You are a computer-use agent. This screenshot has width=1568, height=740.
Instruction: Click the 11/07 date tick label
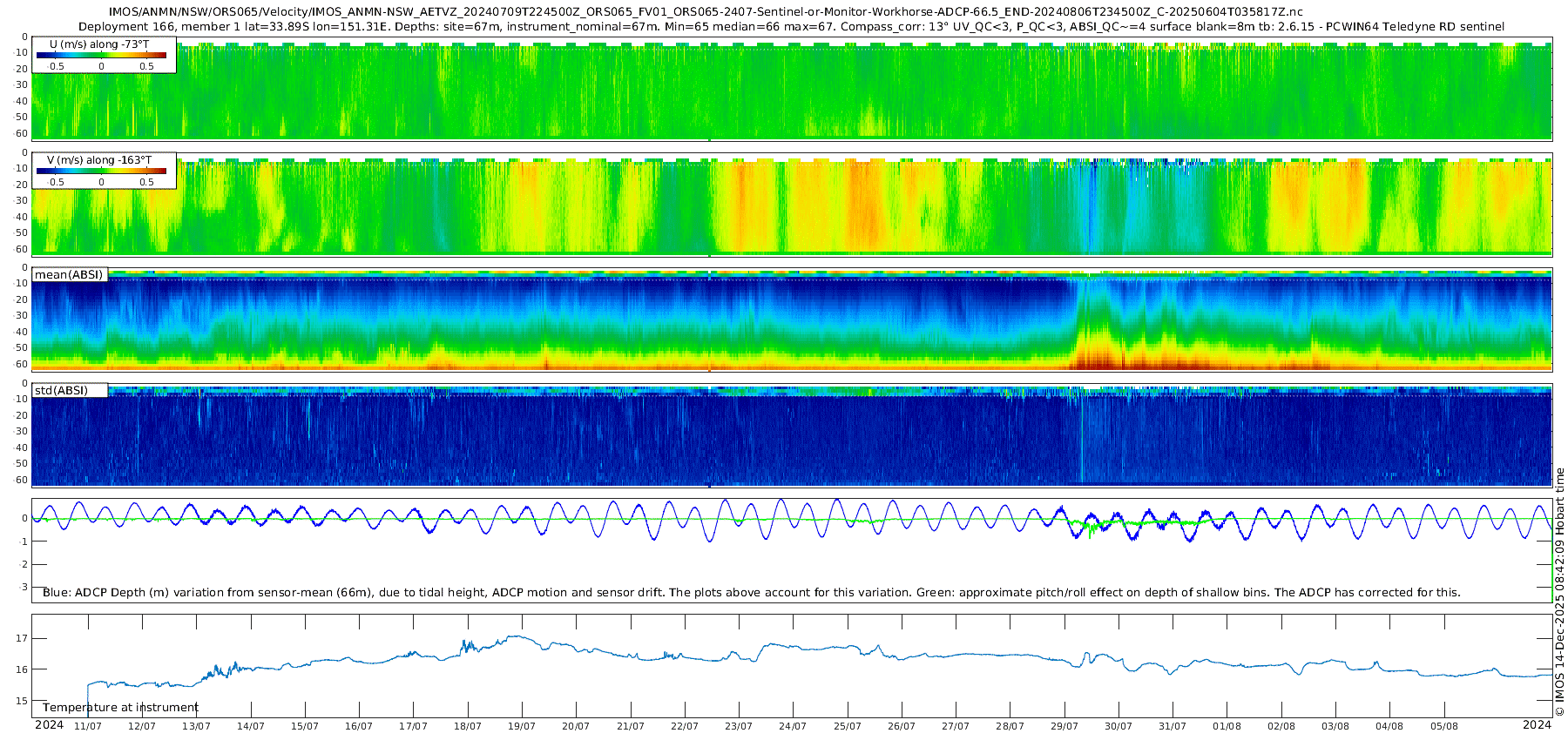coord(87,726)
